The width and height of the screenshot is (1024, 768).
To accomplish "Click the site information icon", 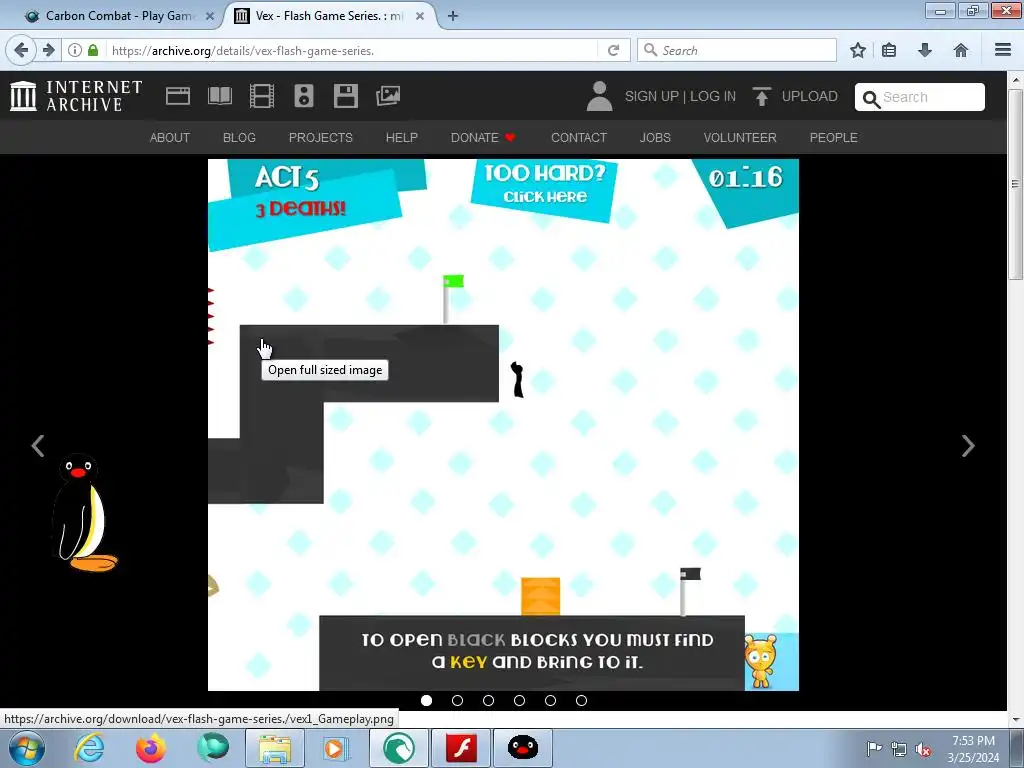I will pos(75,50).
